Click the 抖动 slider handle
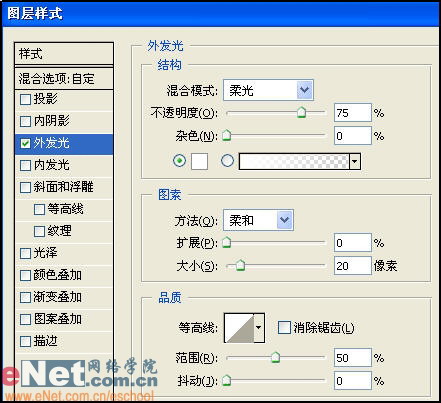This screenshot has height=403, width=441. 227,380
